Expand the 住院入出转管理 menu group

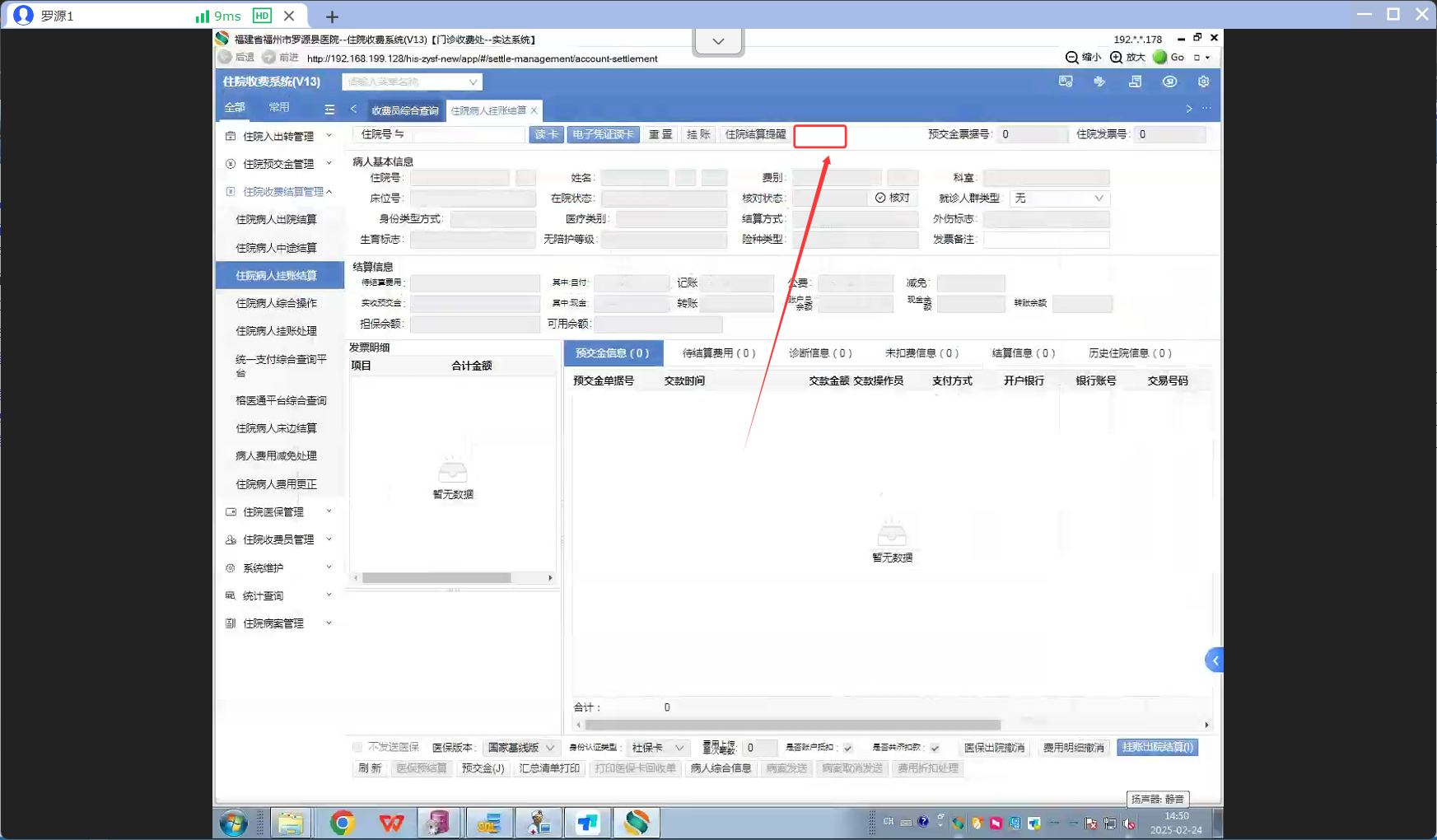click(280, 136)
